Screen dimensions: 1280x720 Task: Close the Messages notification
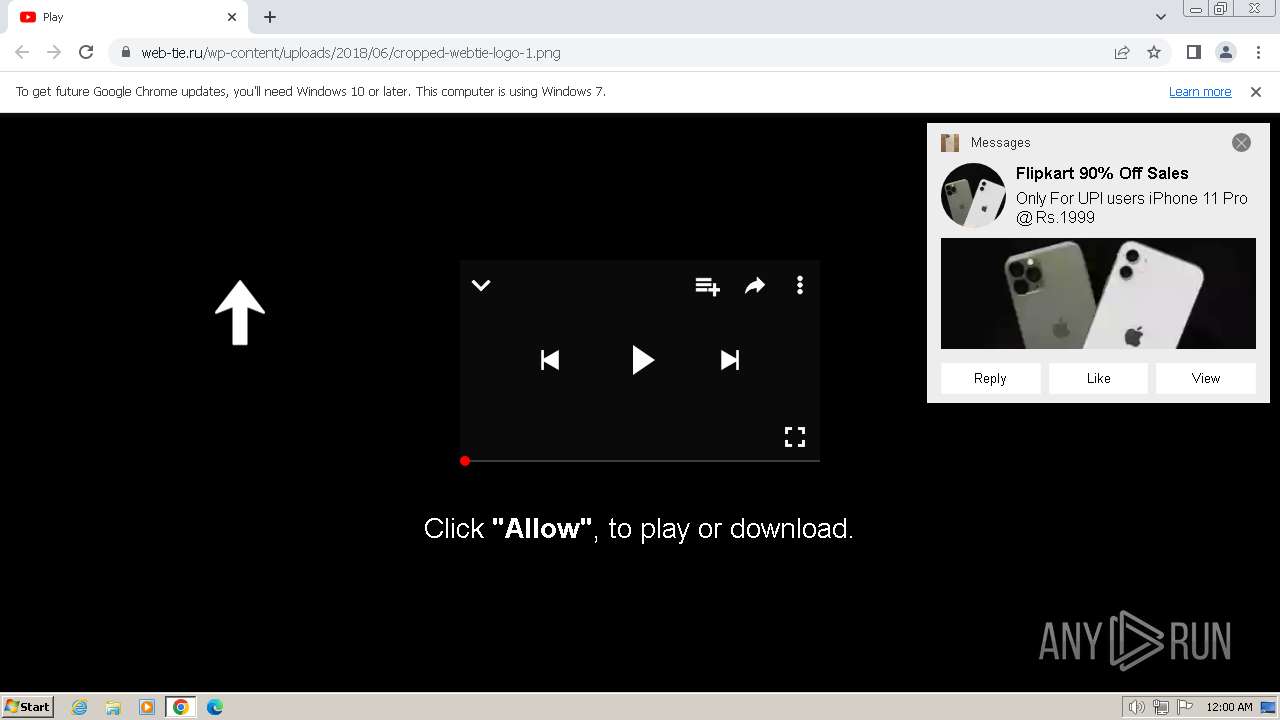[x=1241, y=143]
